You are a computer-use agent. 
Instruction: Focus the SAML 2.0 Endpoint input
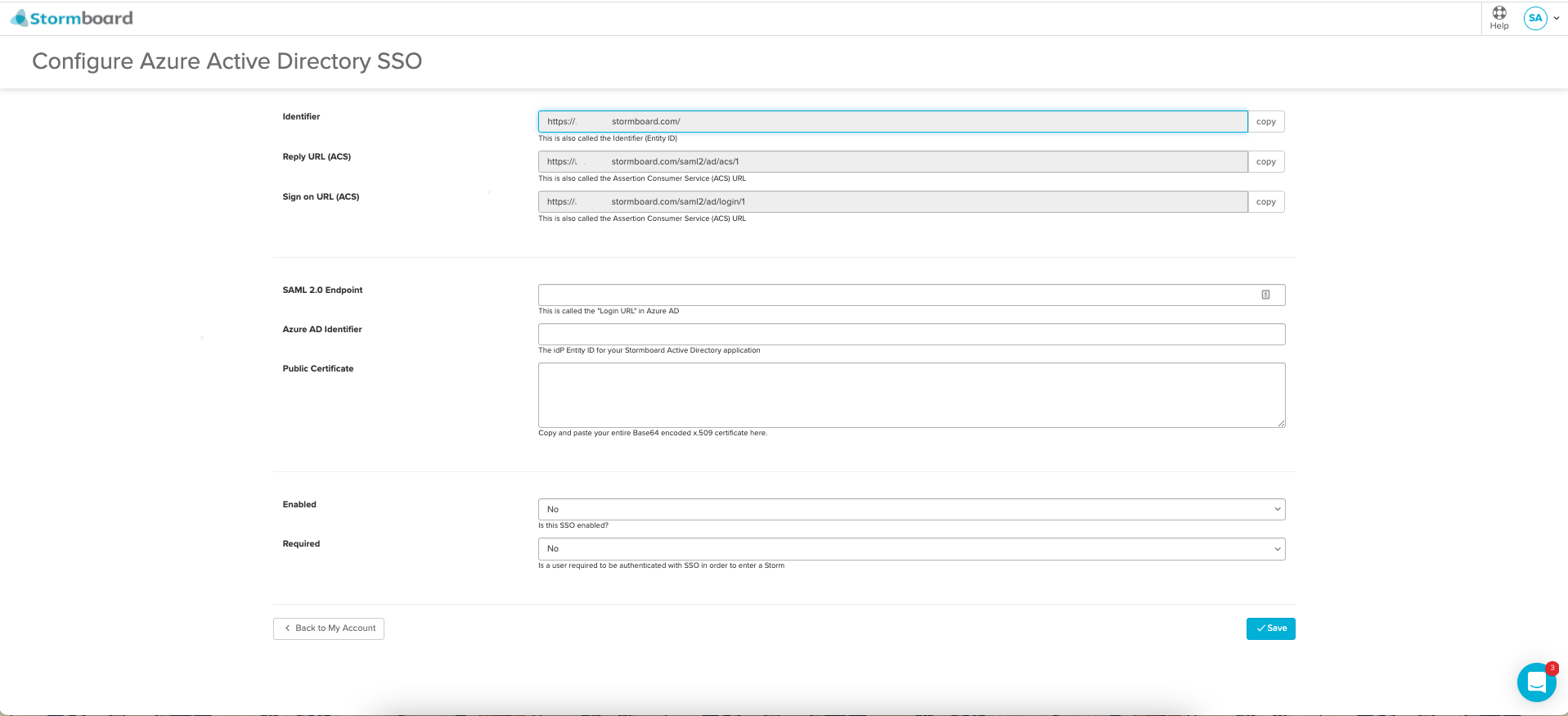(x=912, y=295)
